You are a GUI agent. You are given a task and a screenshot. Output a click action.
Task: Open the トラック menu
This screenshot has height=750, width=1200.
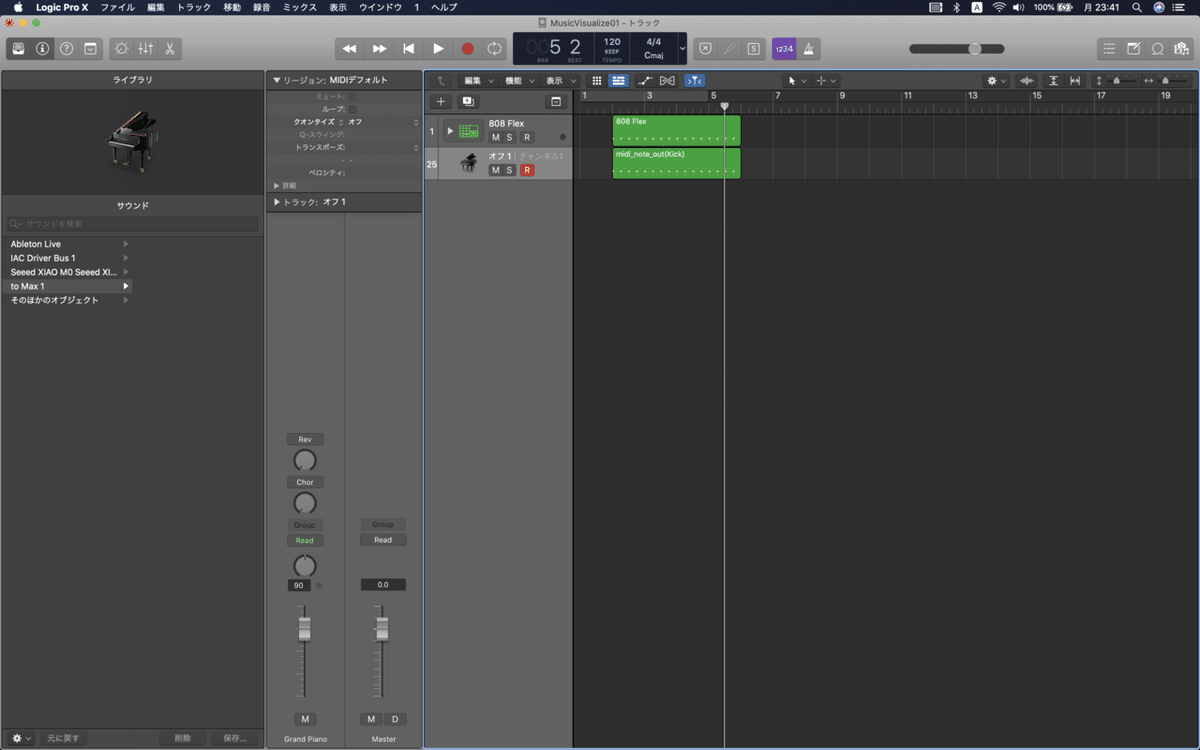tap(194, 7)
